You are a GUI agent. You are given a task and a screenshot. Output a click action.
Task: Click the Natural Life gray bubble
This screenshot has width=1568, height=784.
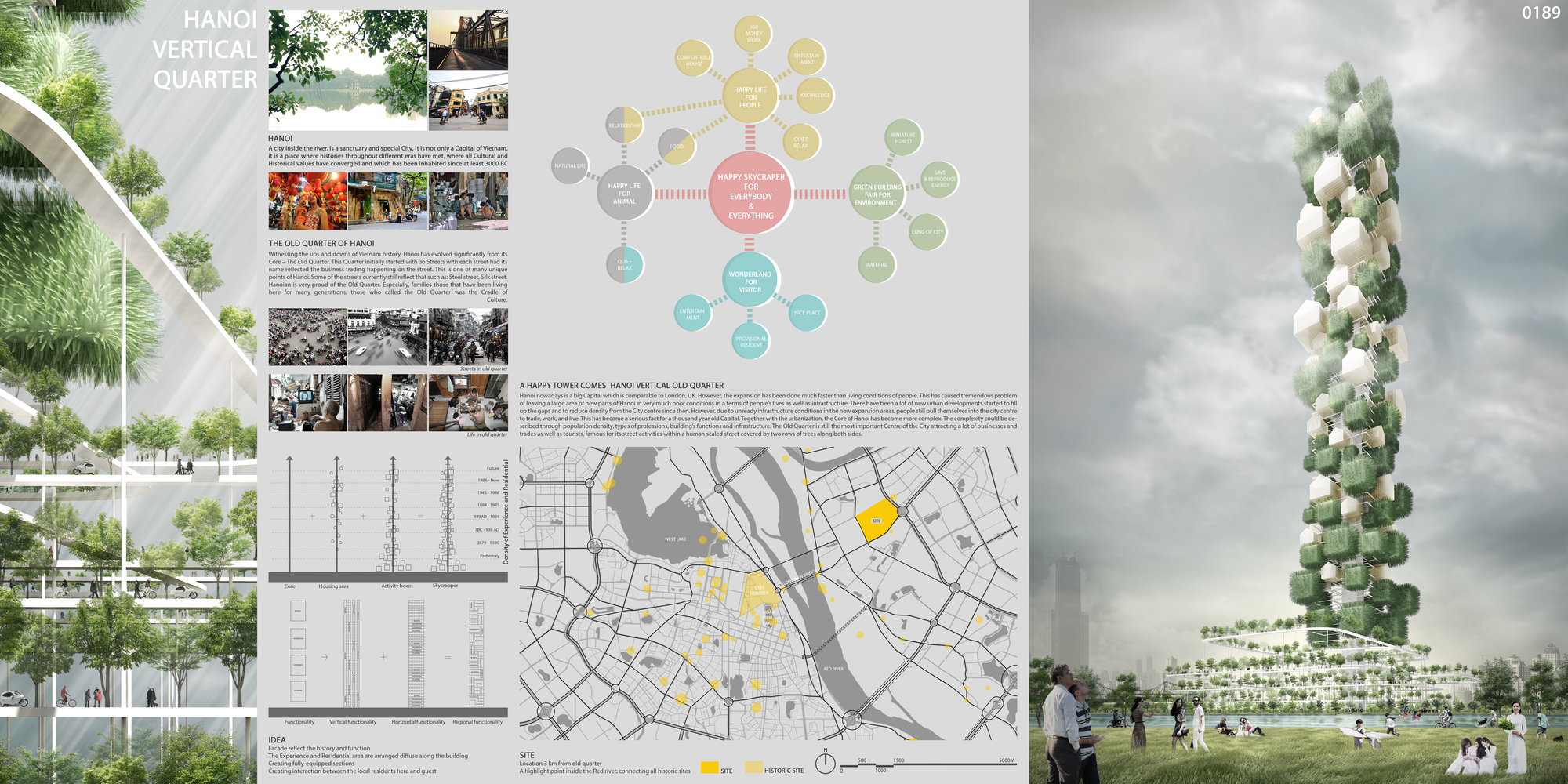click(570, 165)
